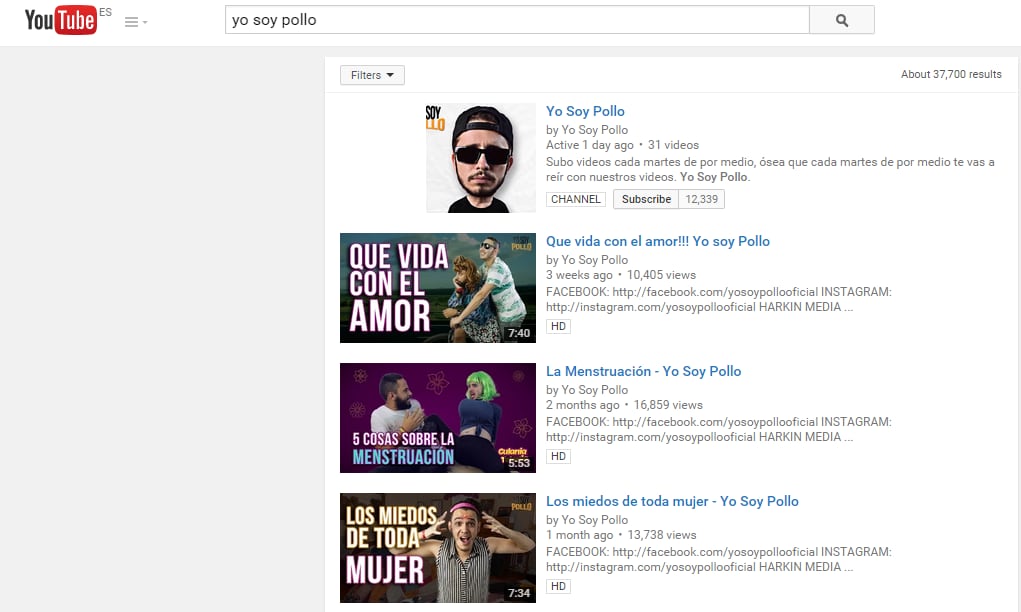This screenshot has height=612, width=1021.
Task: Subscribe to the Yo Soy Pollo channel
Action: [x=646, y=199]
